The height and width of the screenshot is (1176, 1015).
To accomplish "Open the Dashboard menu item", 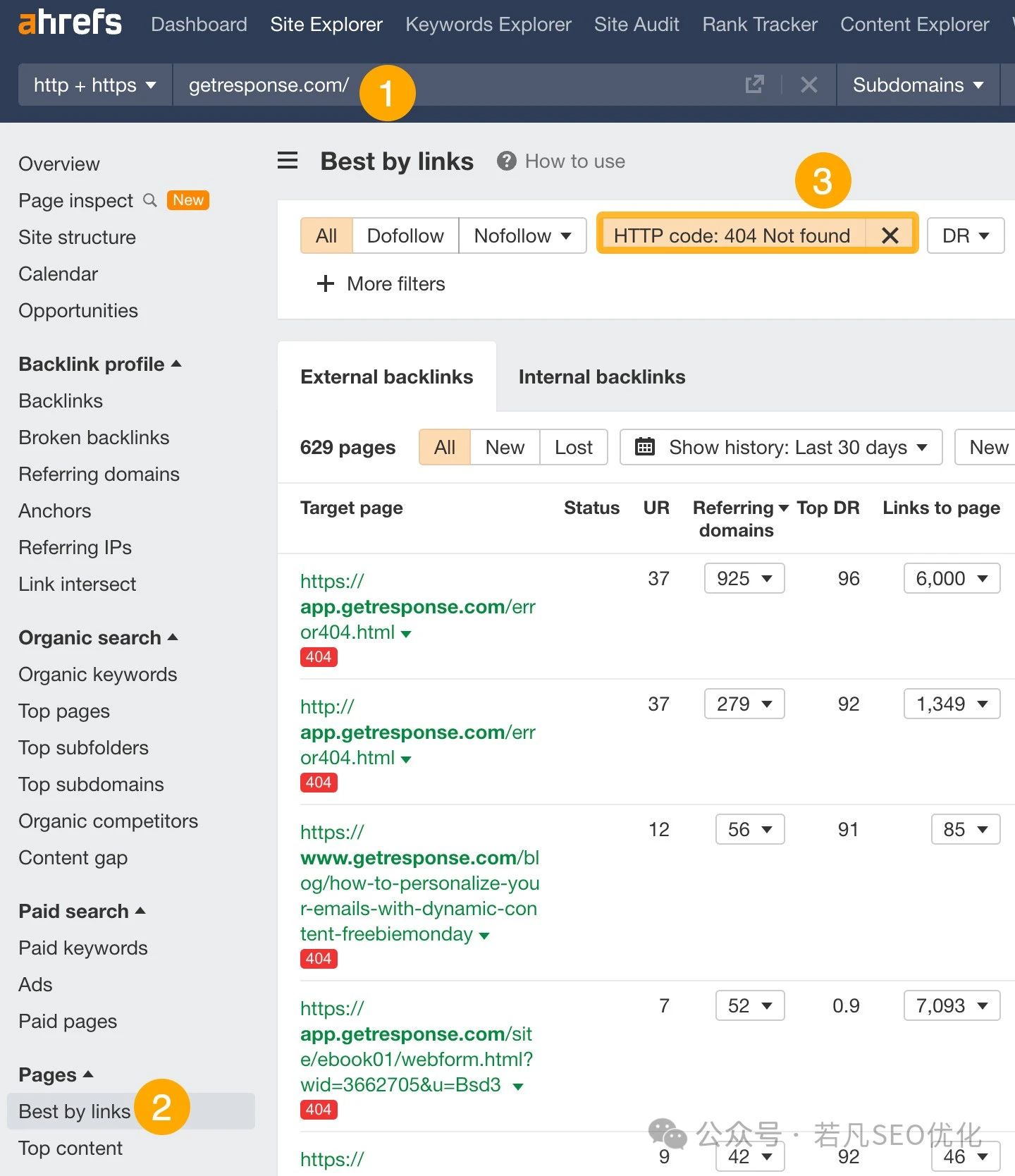I will (199, 24).
